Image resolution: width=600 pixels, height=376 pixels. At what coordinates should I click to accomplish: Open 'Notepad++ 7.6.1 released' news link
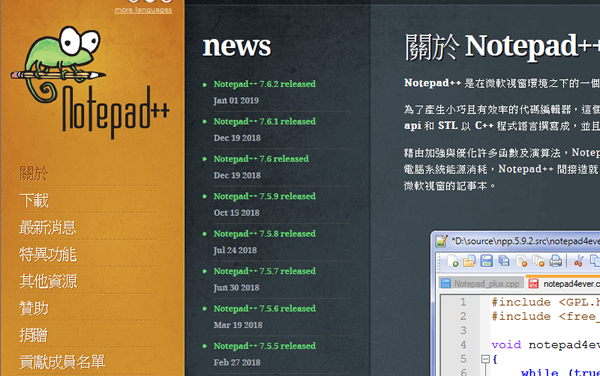[x=264, y=121]
